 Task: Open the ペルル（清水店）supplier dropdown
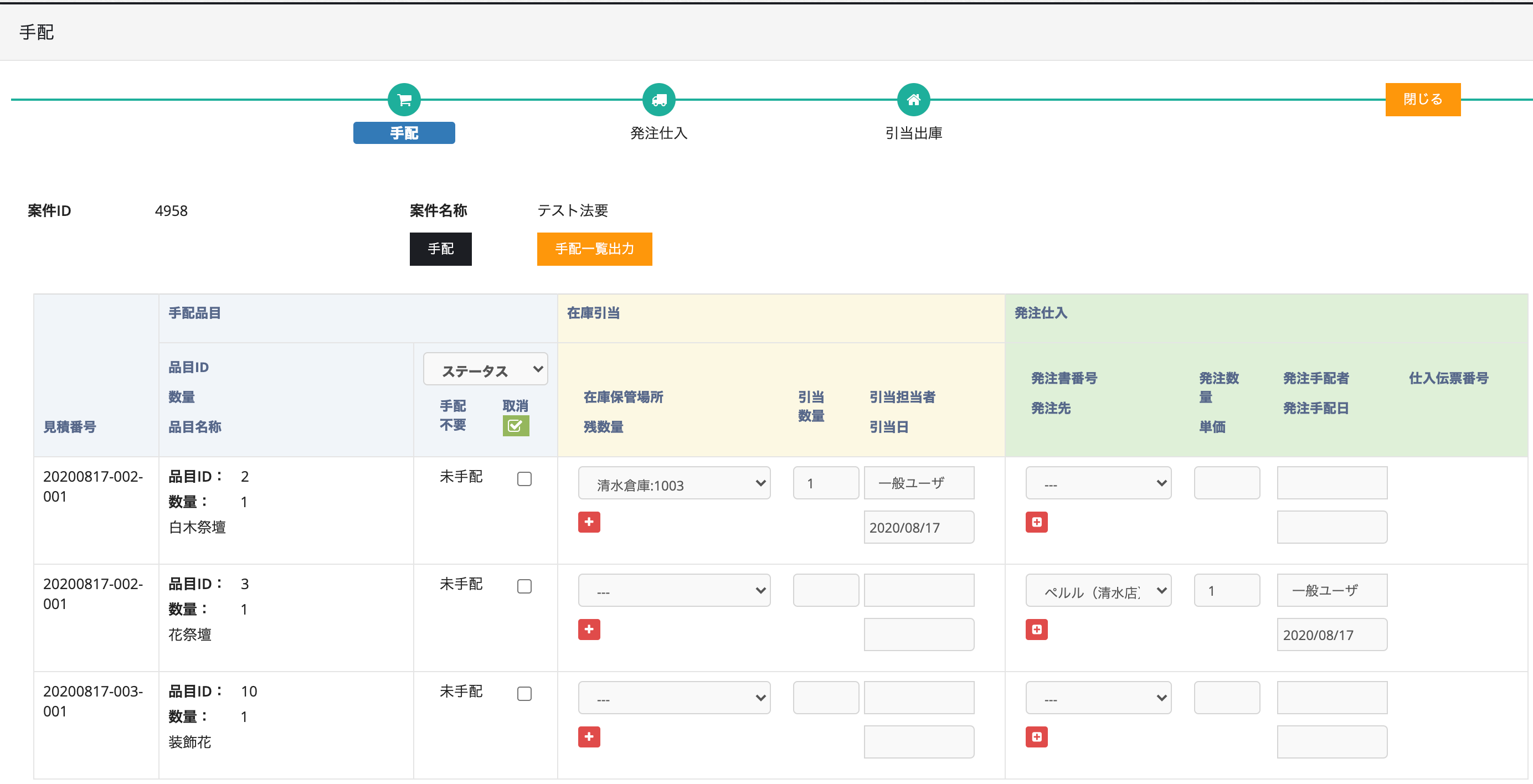point(1098,591)
